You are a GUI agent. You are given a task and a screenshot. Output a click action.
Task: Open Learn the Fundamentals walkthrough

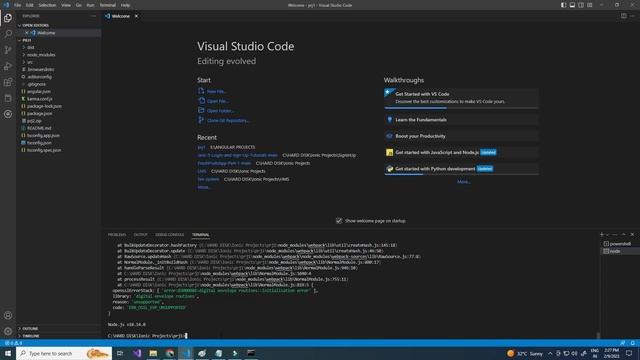pyautogui.click(x=461, y=120)
